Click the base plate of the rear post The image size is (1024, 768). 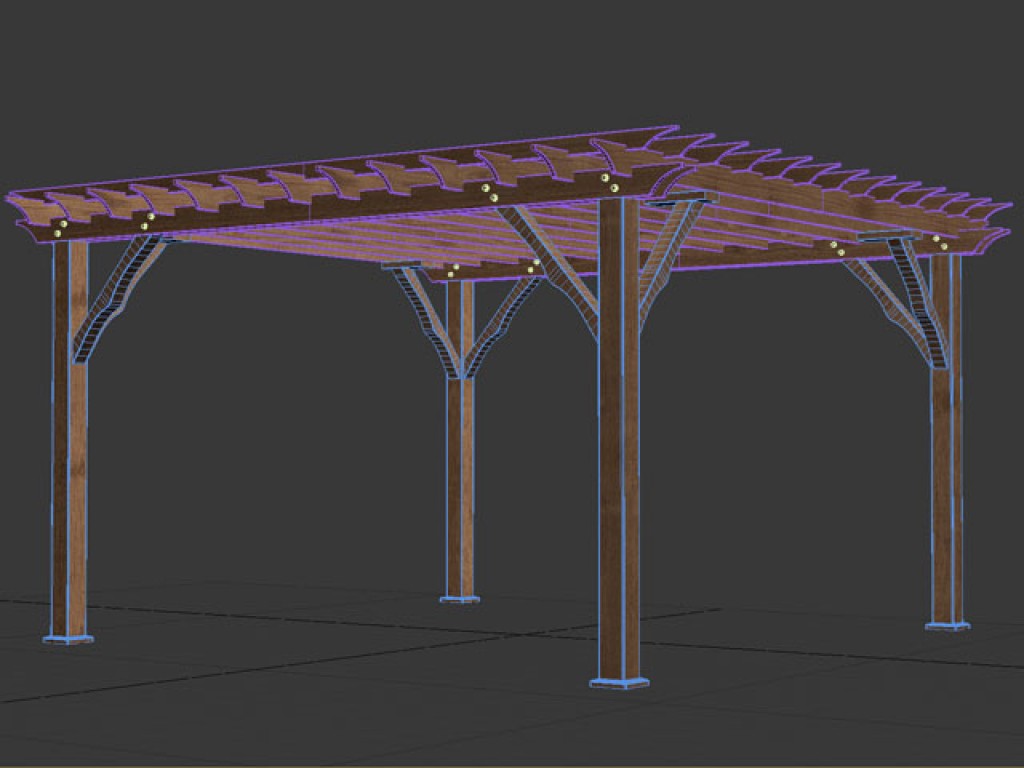[459, 599]
